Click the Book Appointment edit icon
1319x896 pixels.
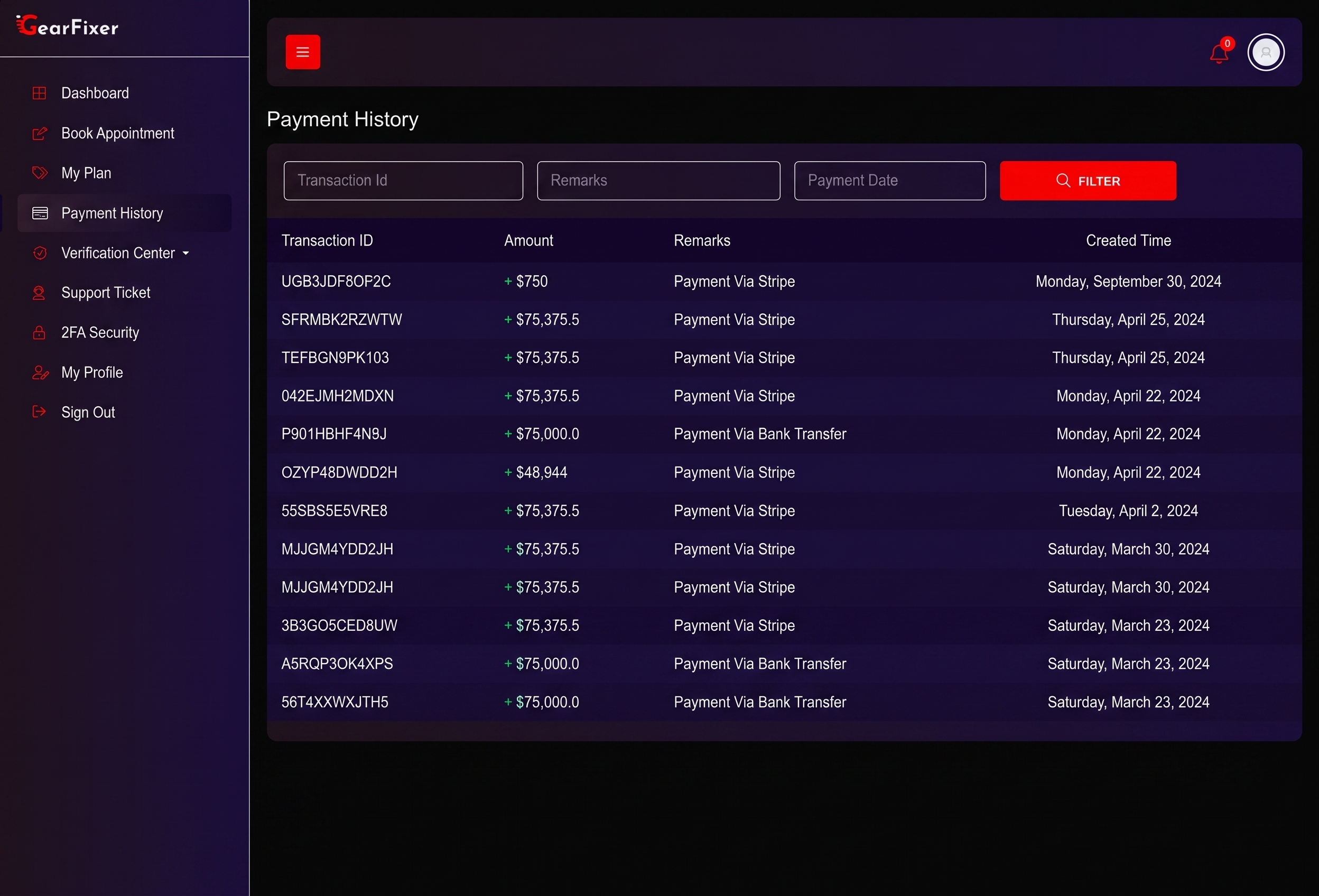(39, 133)
